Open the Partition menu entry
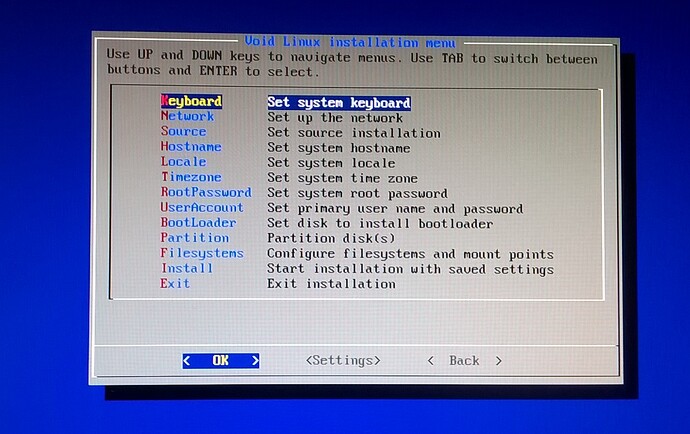The width and height of the screenshot is (690, 434). click(x=195, y=238)
